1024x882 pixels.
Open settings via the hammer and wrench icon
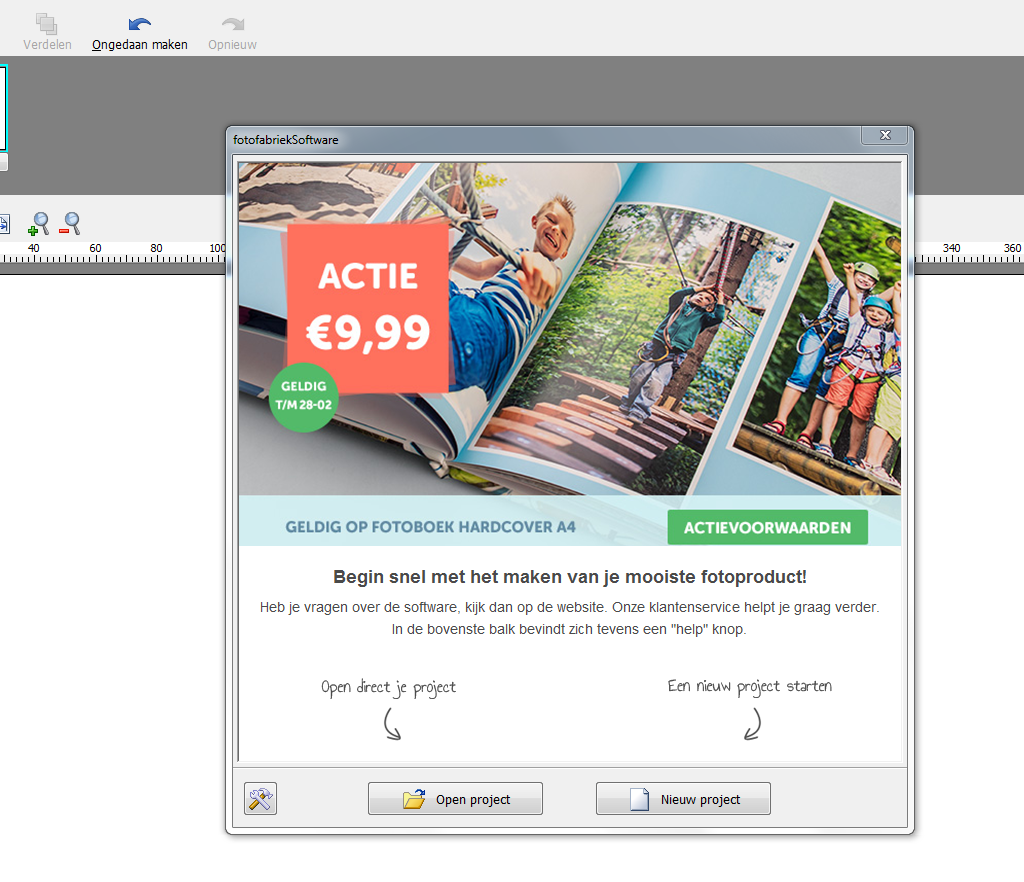[261, 798]
